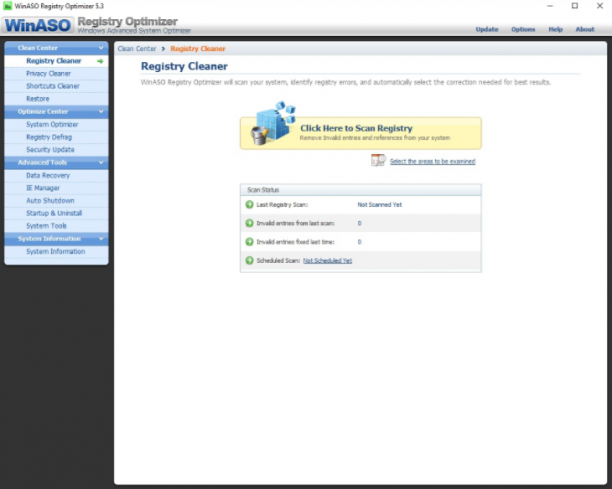The height and width of the screenshot is (489, 612).
Task: Open System Information item in sidebar
Action: [56, 251]
